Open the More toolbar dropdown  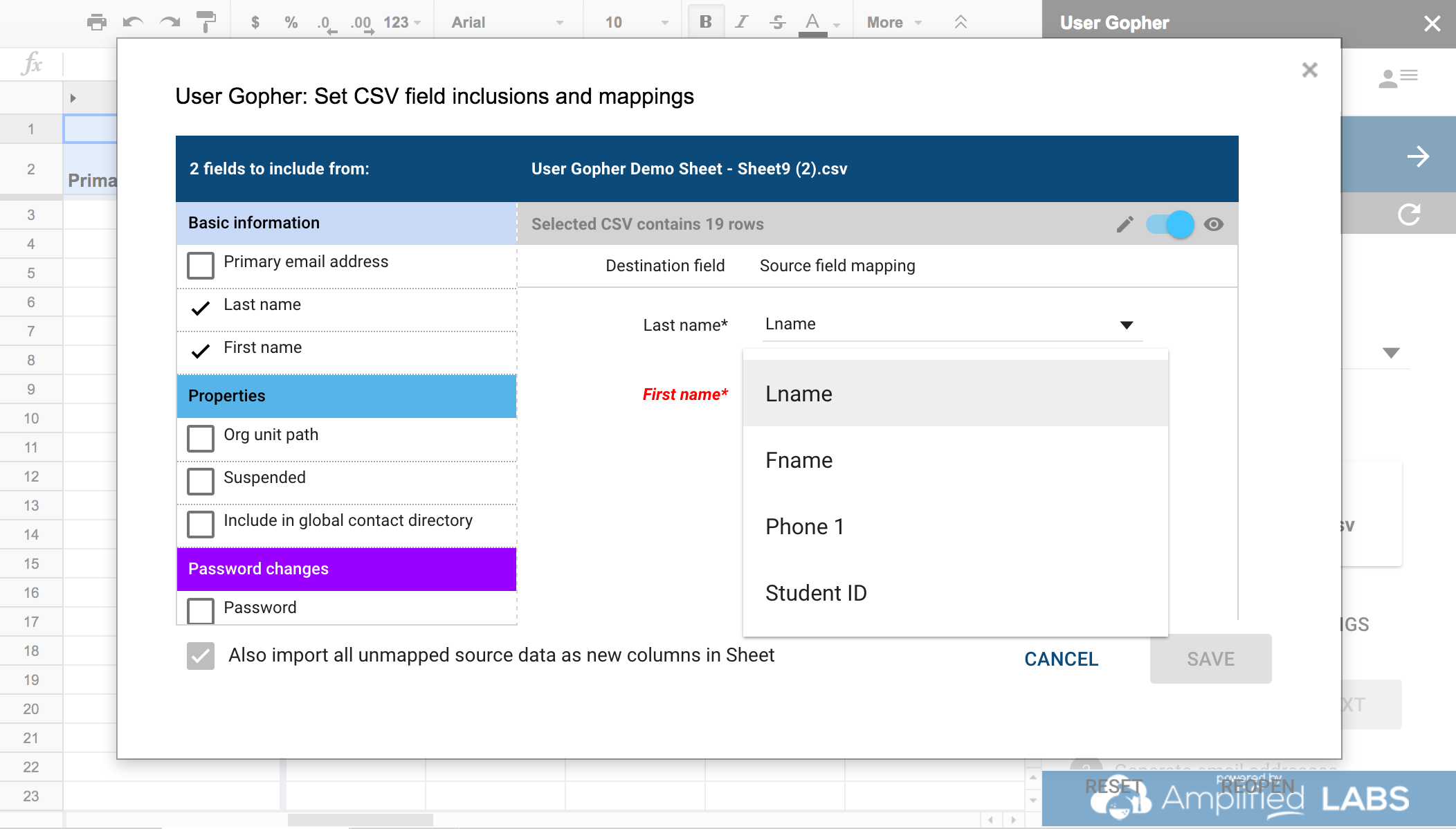point(894,22)
